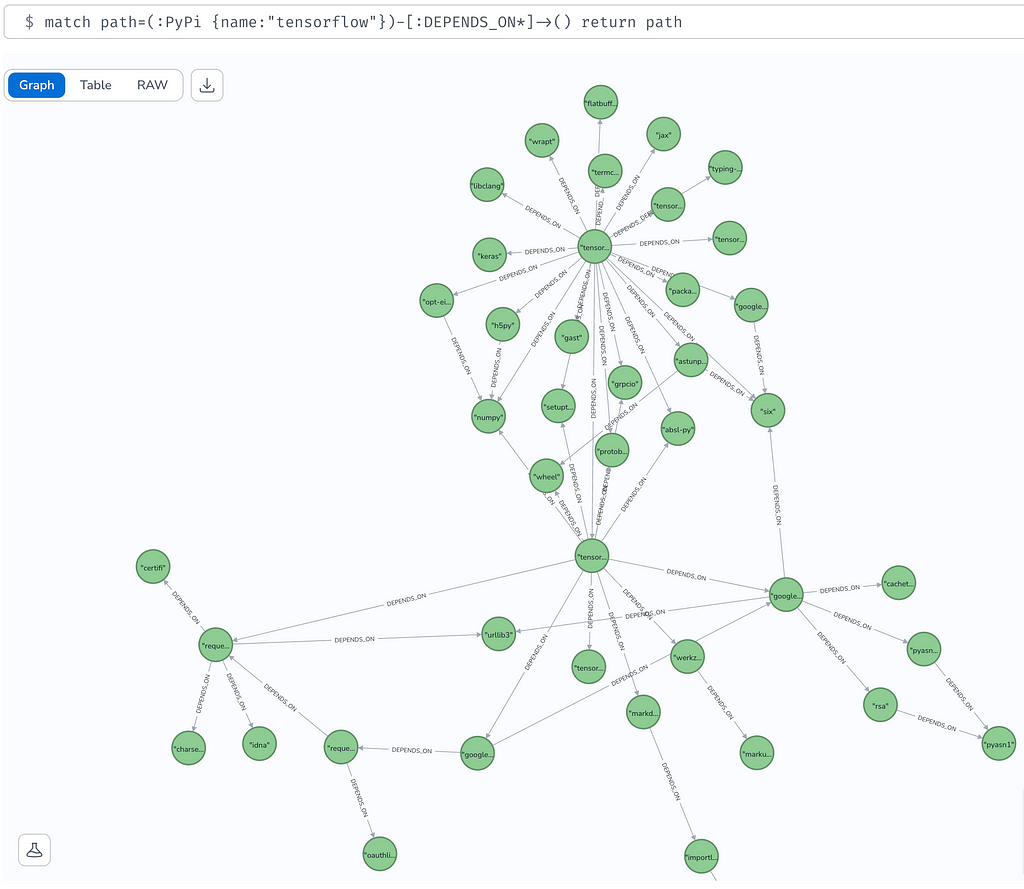
Task: Select the "pyasn1" node
Action: [x=999, y=743]
